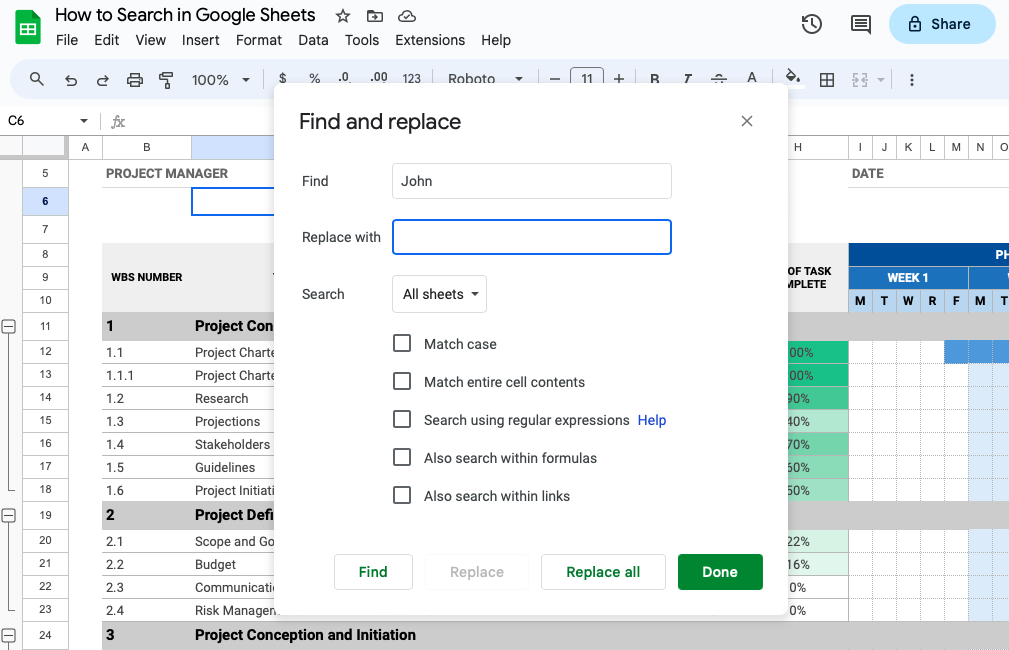Click the move to folder icon
Image resolution: width=1009 pixels, height=650 pixels.
click(375, 16)
